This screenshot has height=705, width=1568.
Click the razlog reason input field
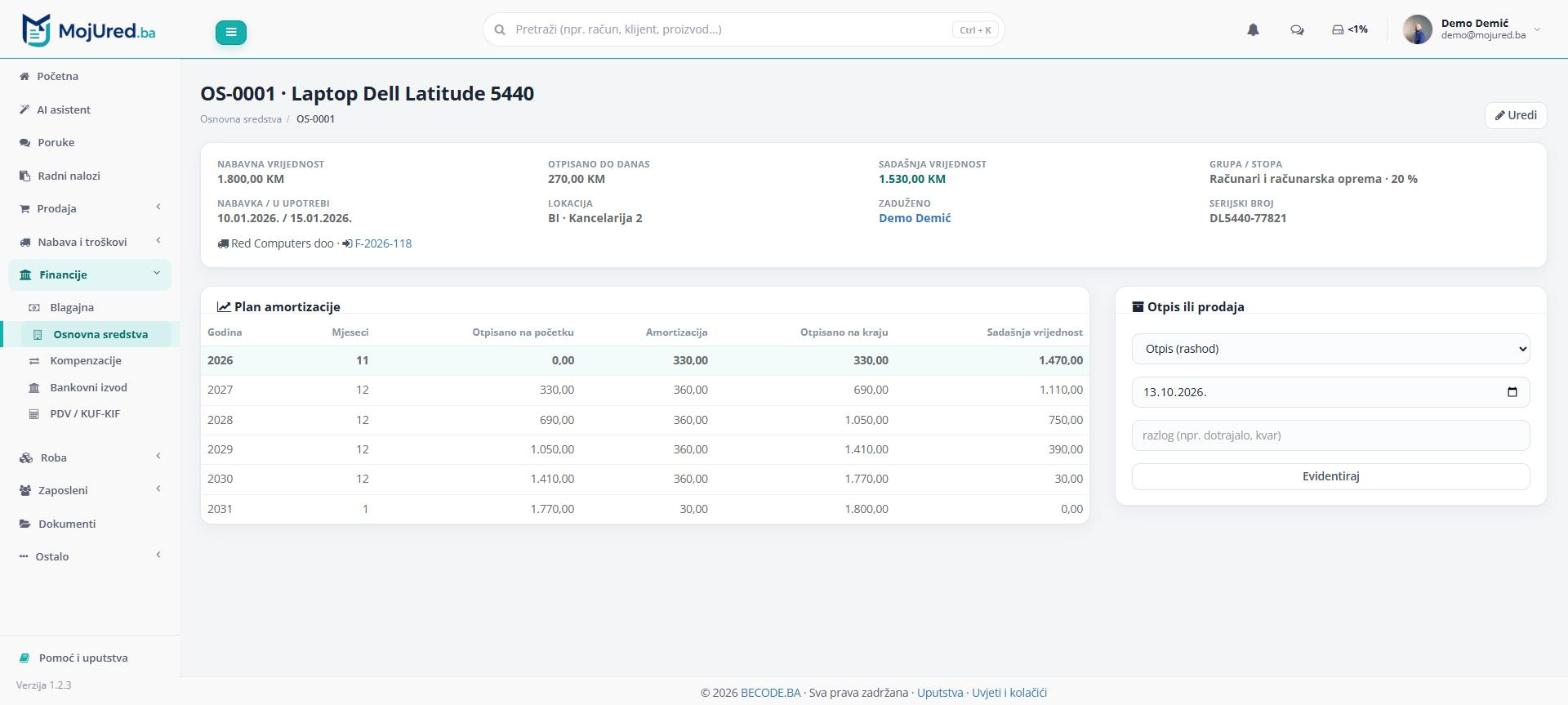(1331, 435)
